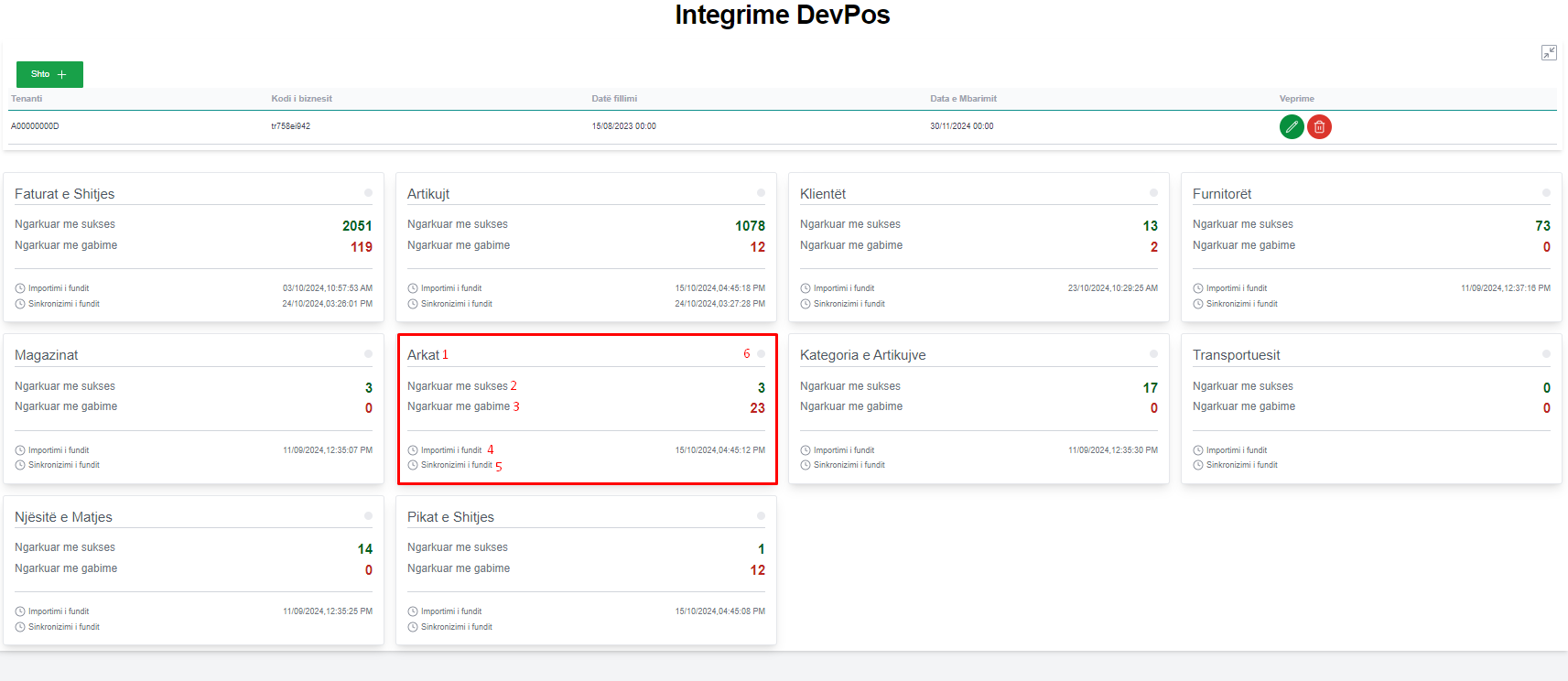Select the tenant row A00000000D
1568x681 pixels.
(35, 126)
